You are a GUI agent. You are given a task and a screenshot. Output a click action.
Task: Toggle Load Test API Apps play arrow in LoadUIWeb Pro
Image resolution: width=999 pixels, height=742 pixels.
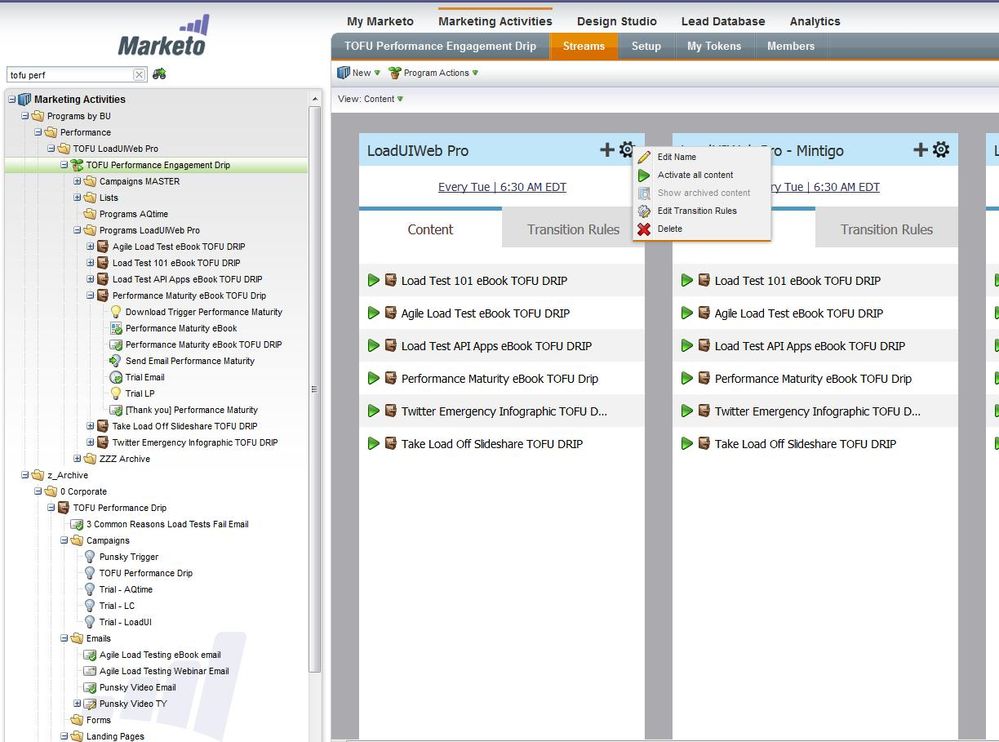click(374, 346)
